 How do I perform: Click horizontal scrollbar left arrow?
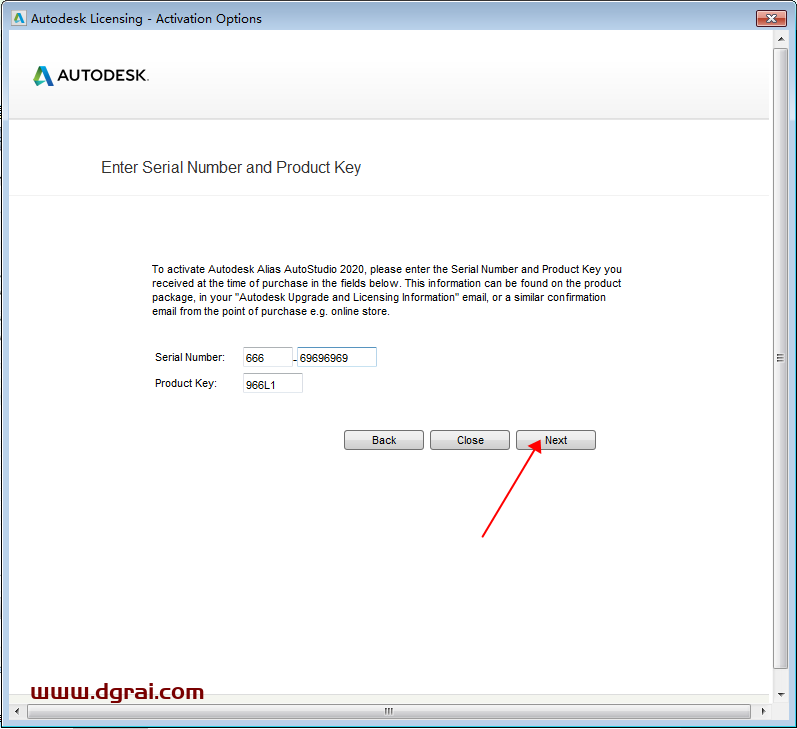pyautogui.click(x=17, y=711)
